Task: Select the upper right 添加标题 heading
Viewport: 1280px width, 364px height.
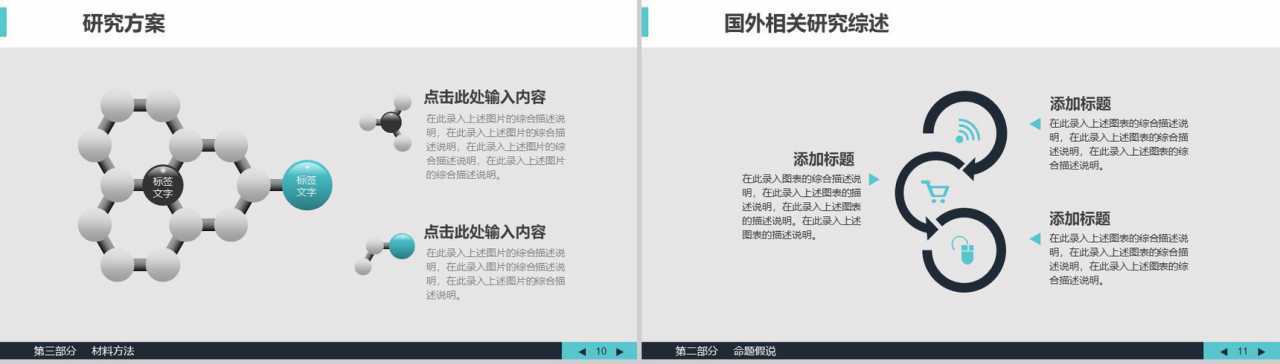Action: click(1080, 103)
